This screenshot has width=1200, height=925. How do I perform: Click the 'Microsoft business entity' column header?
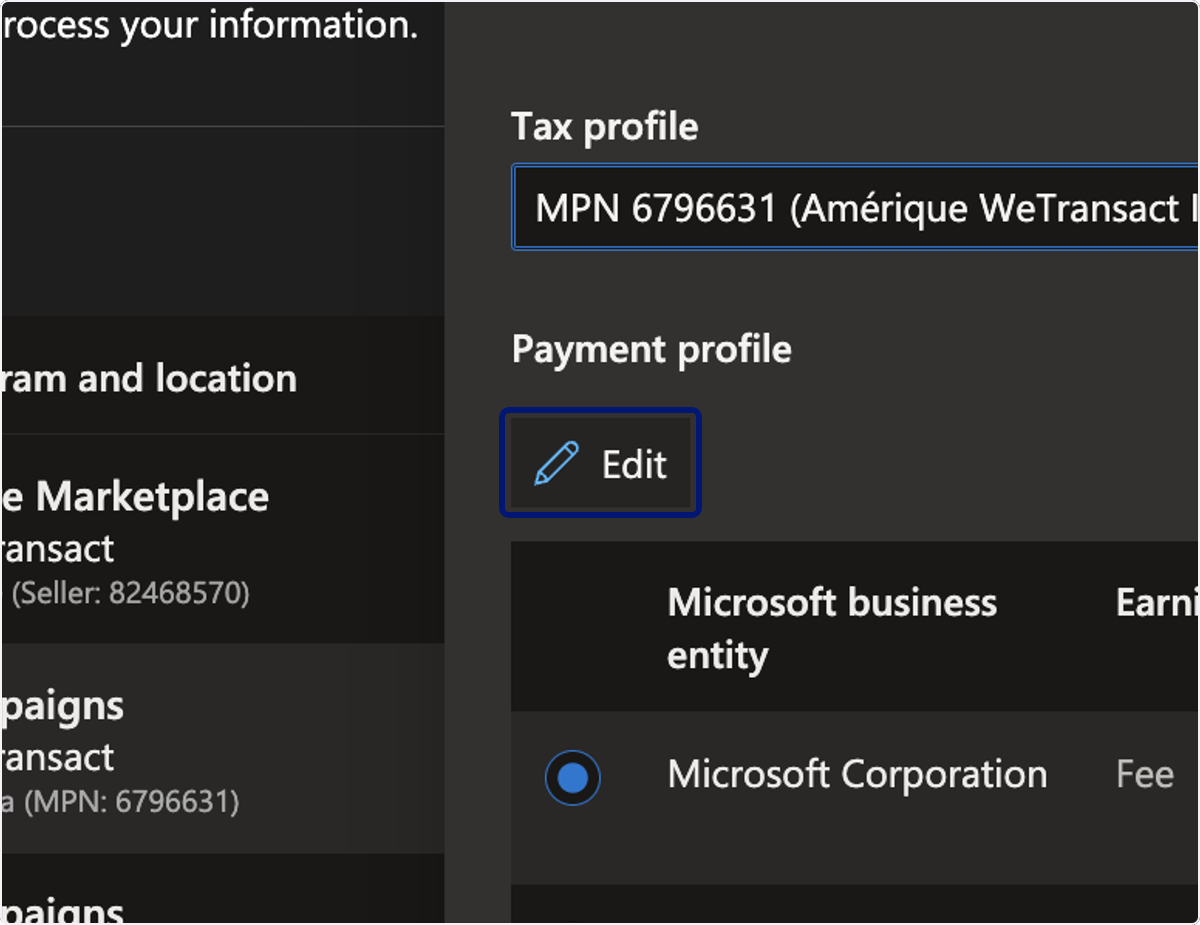coord(831,629)
